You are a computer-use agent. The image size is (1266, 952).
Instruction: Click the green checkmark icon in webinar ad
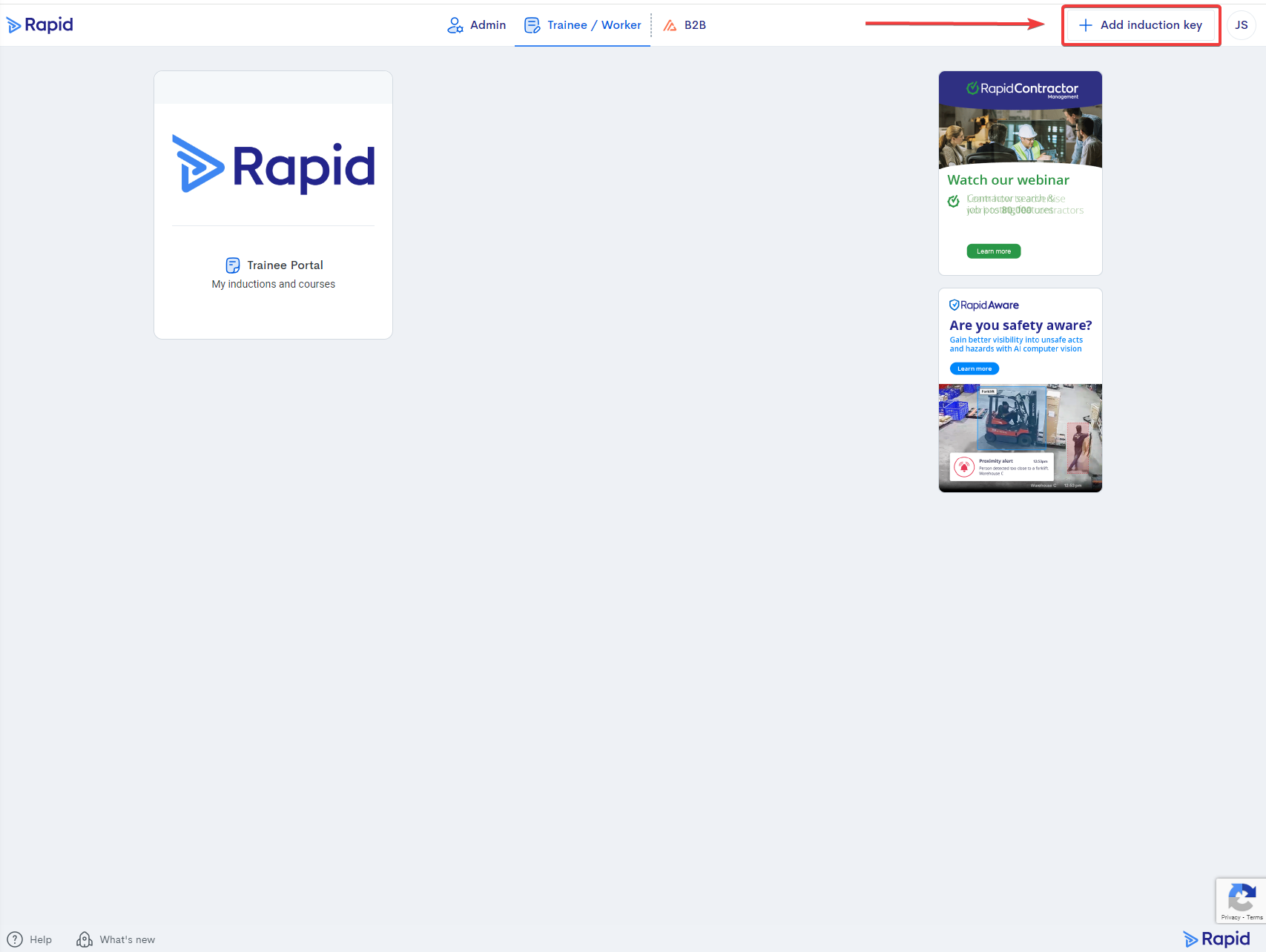click(954, 201)
